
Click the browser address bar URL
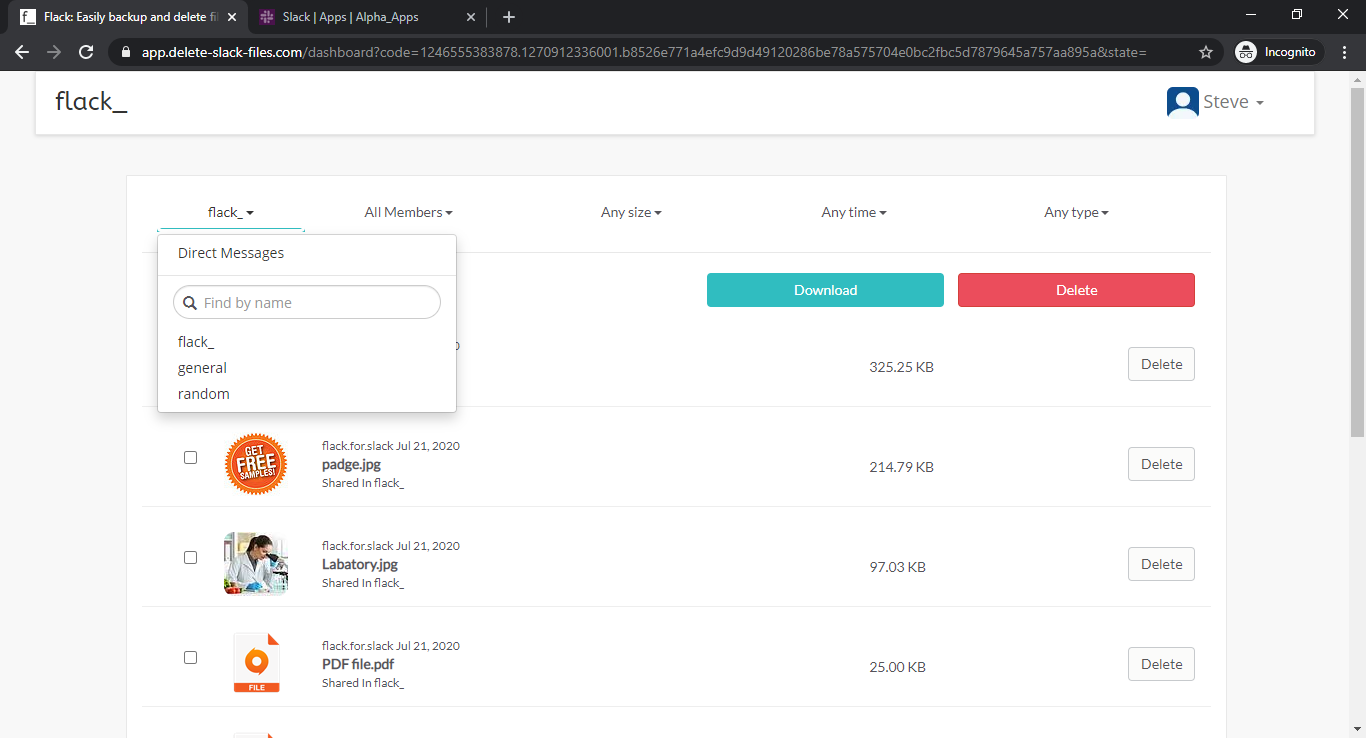tap(644, 52)
